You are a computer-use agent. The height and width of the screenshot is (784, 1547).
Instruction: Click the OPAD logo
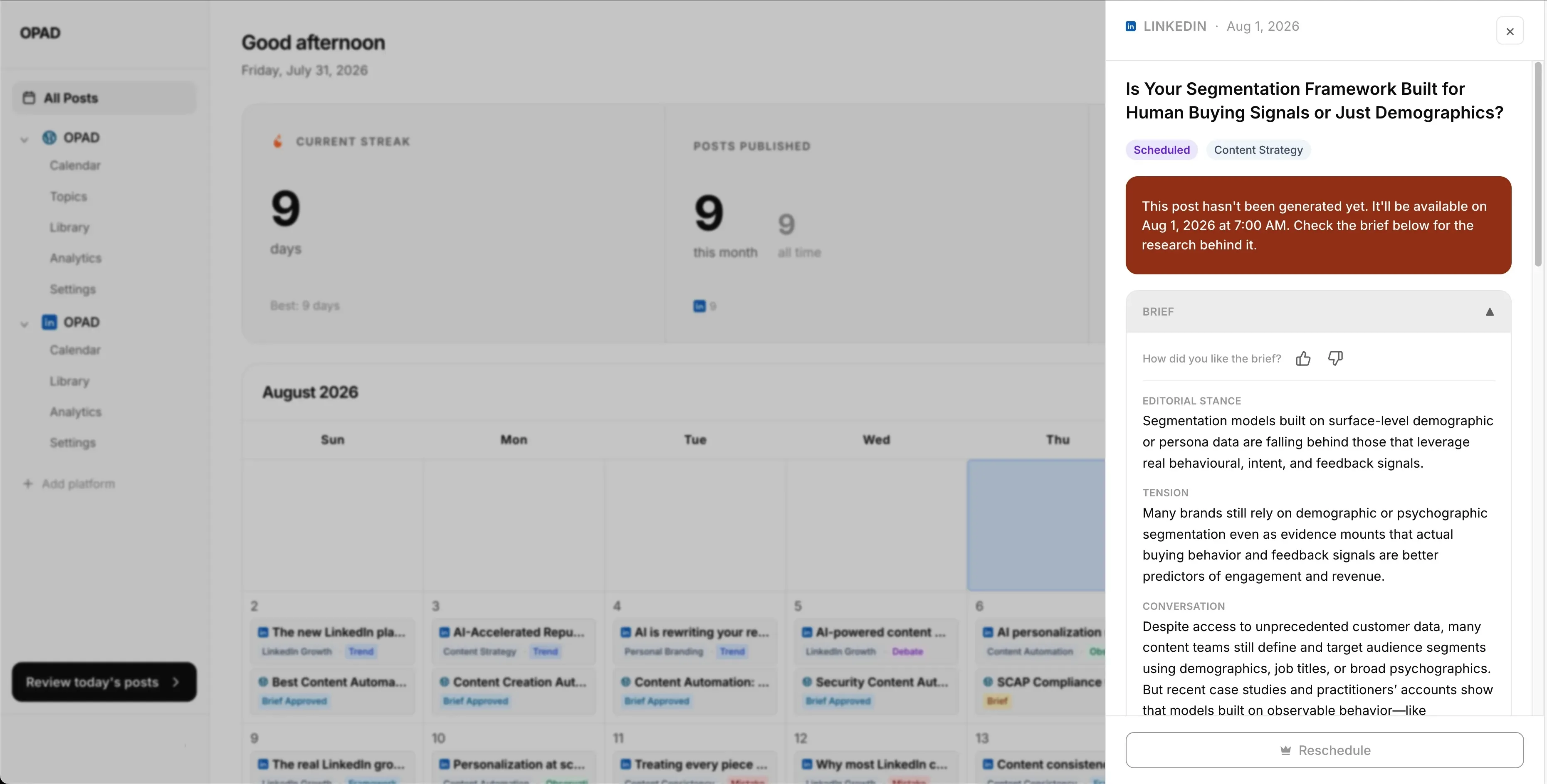click(x=40, y=33)
